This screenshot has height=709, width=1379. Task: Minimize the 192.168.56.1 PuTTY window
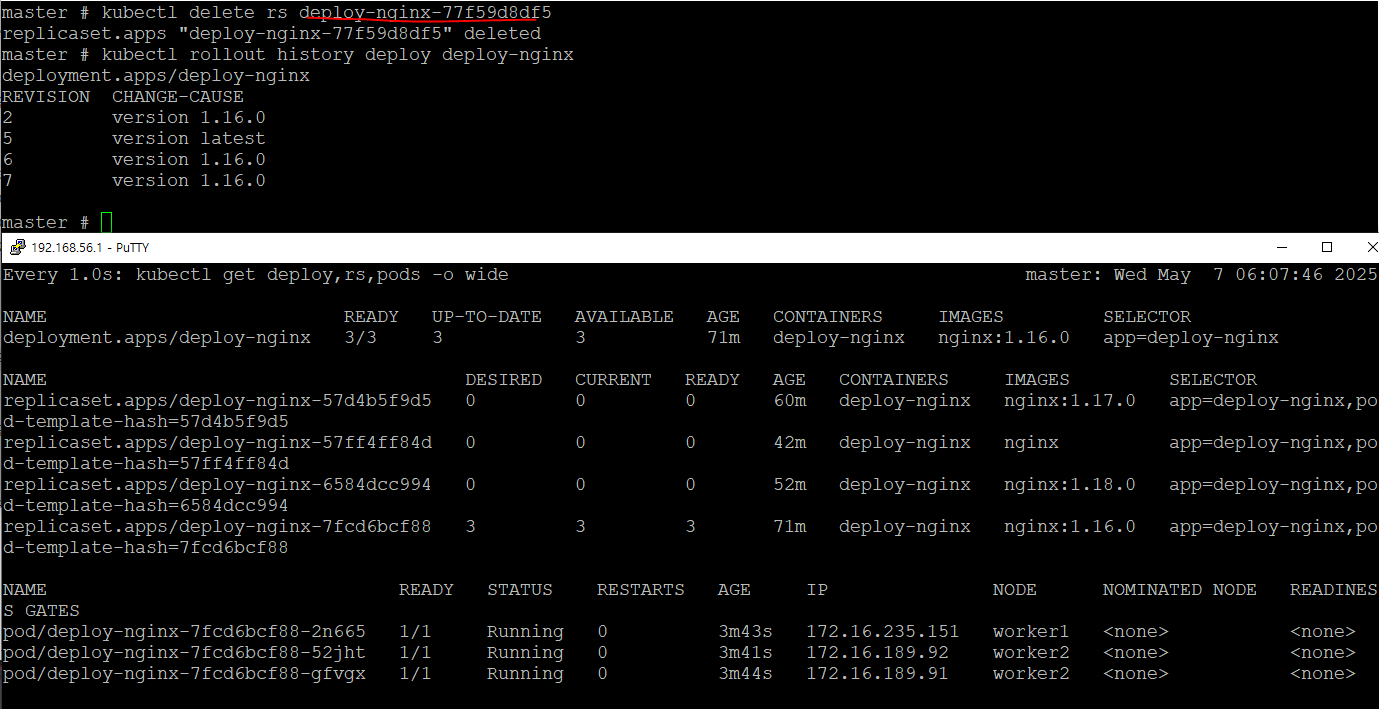[1281, 247]
